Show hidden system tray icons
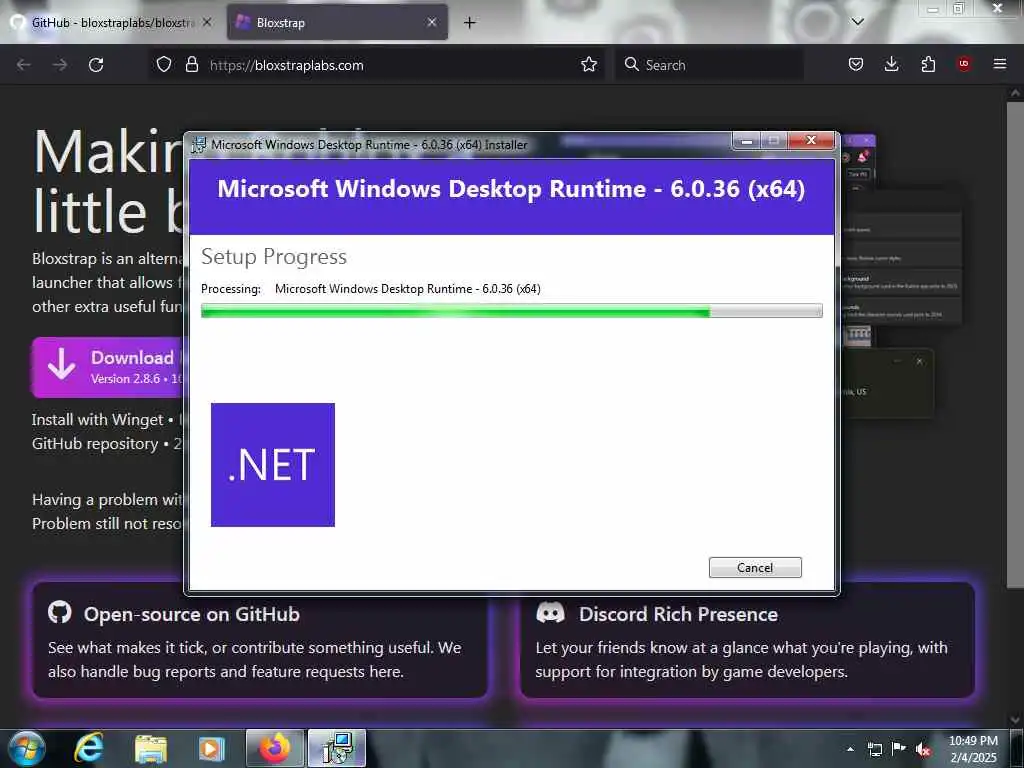This screenshot has width=1024, height=768. tap(850, 749)
